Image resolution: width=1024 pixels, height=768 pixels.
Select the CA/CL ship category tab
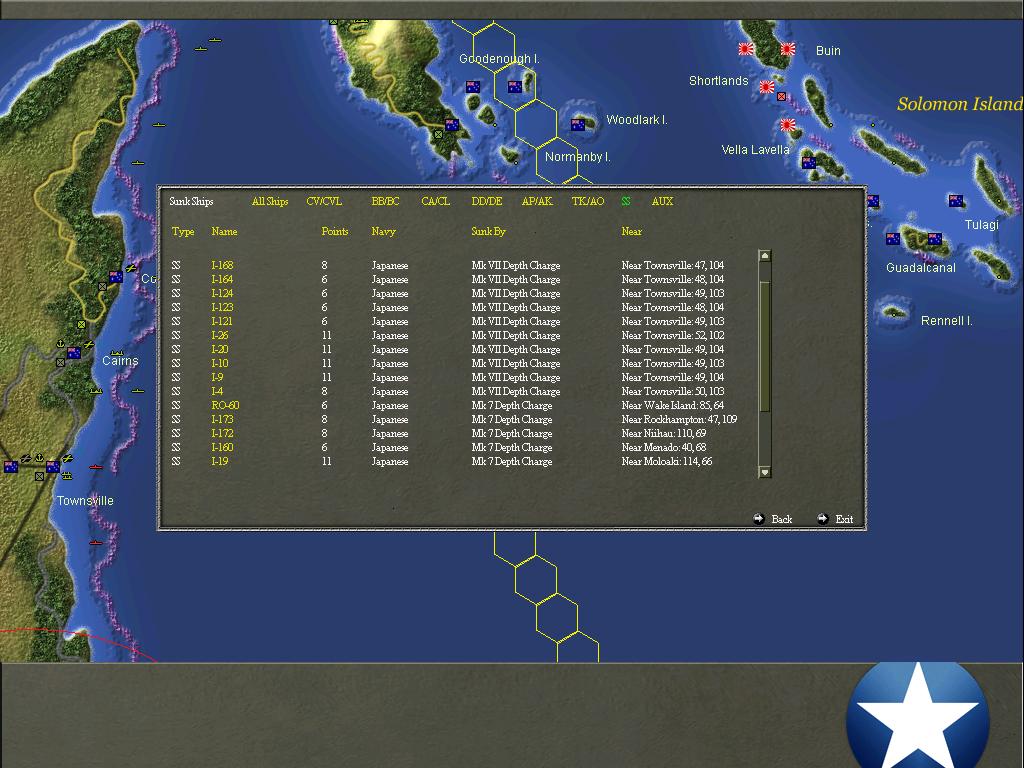click(x=436, y=201)
